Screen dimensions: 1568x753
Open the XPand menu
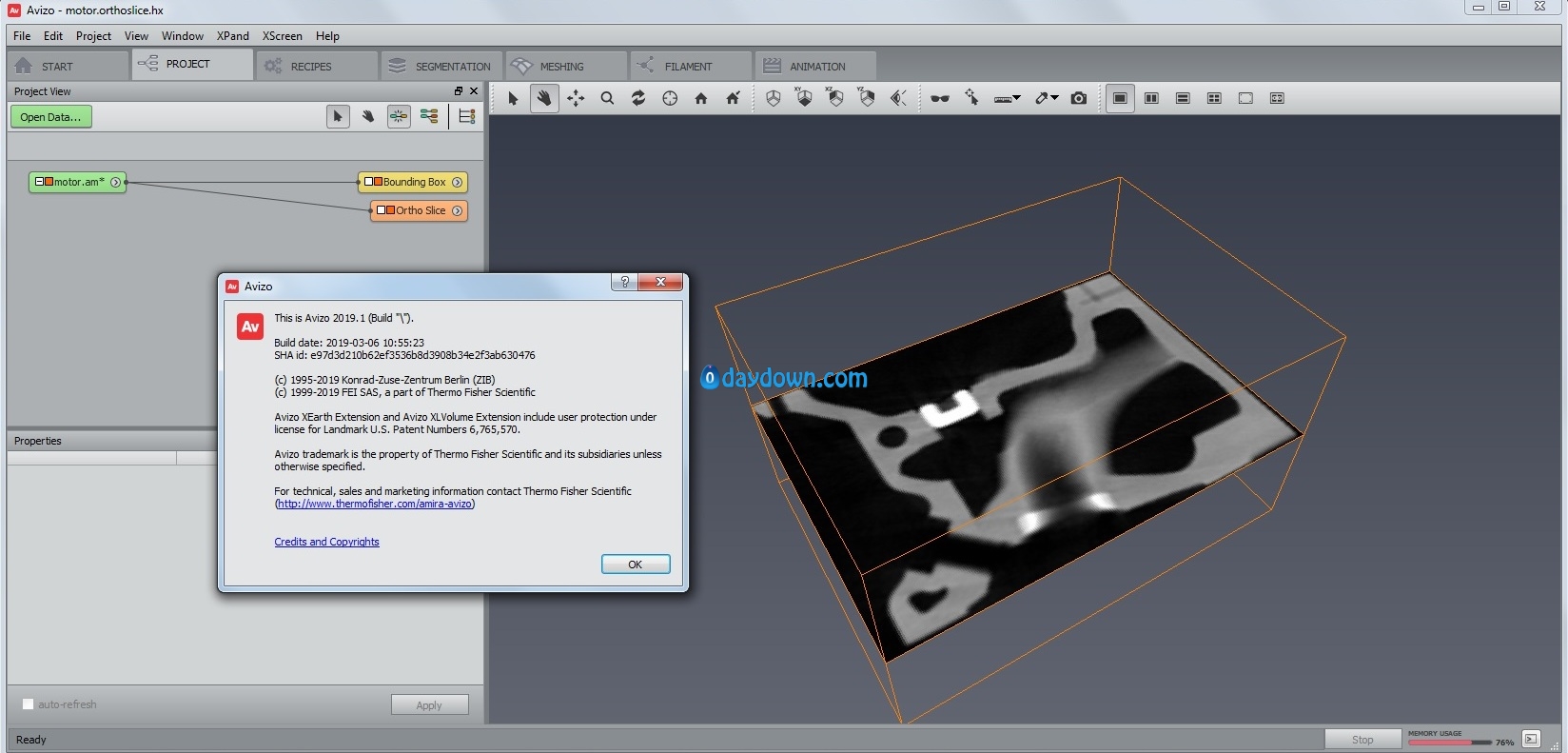[232, 36]
